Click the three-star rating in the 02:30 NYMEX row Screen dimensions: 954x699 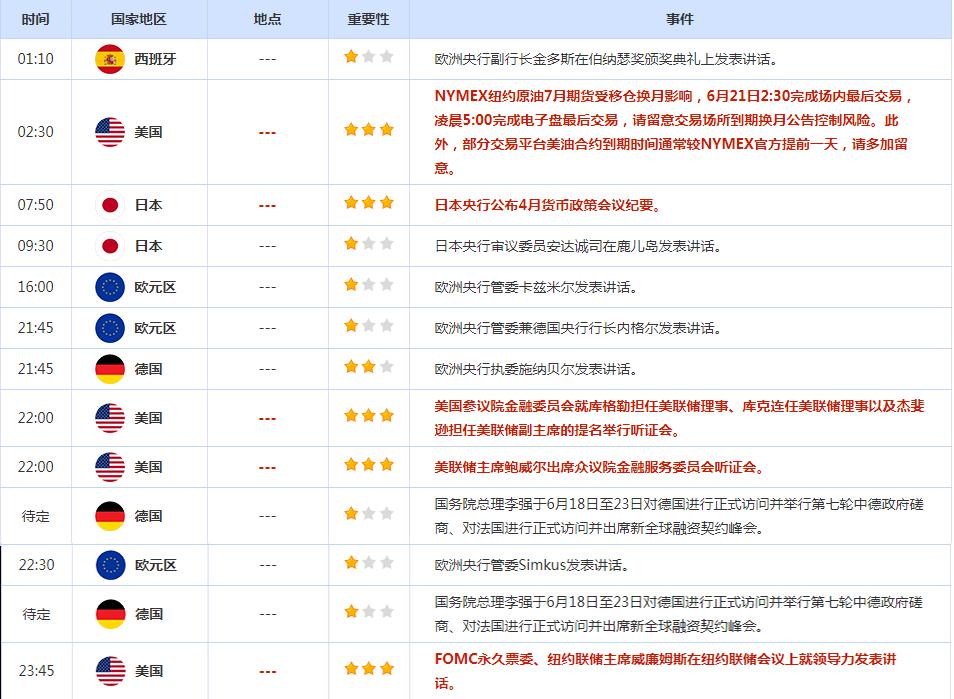369,129
